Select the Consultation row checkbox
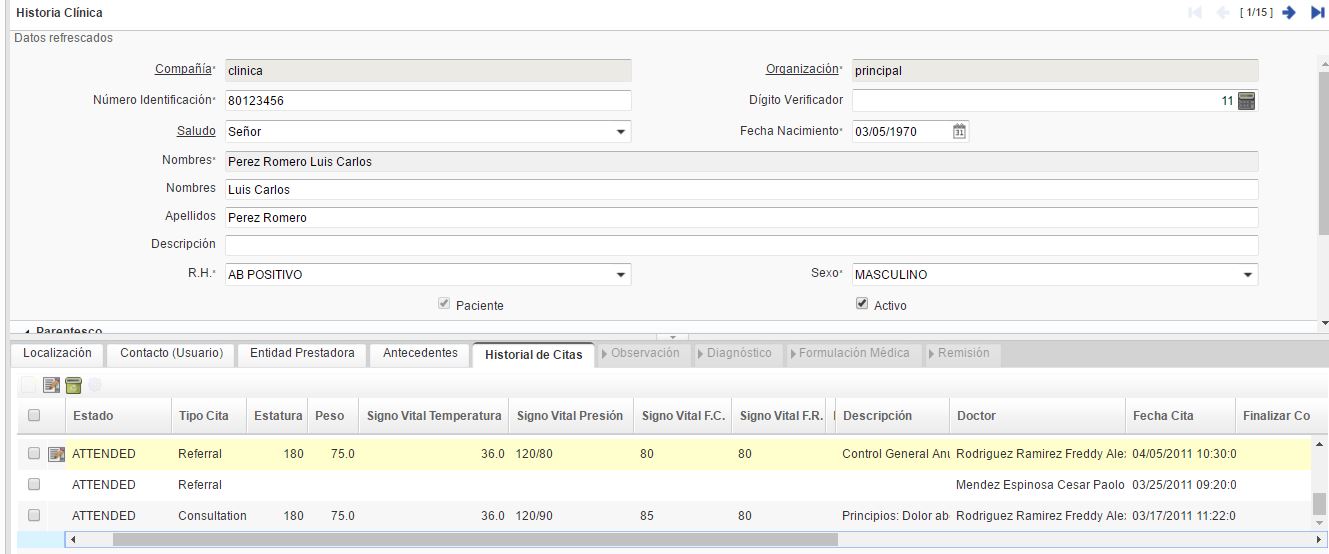 34,516
